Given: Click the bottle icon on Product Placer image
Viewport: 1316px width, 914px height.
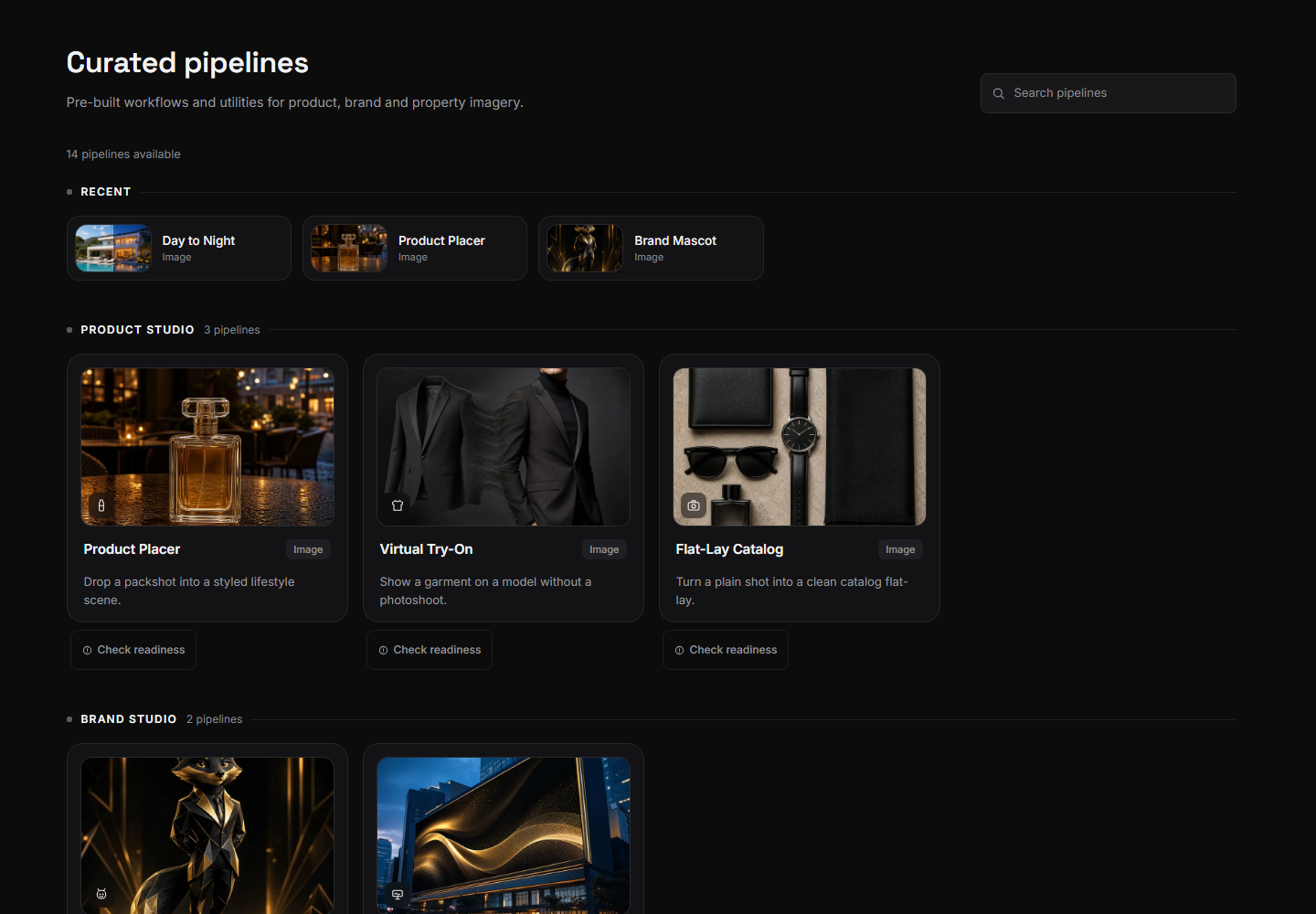Looking at the screenshot, I should coord(101,505).
